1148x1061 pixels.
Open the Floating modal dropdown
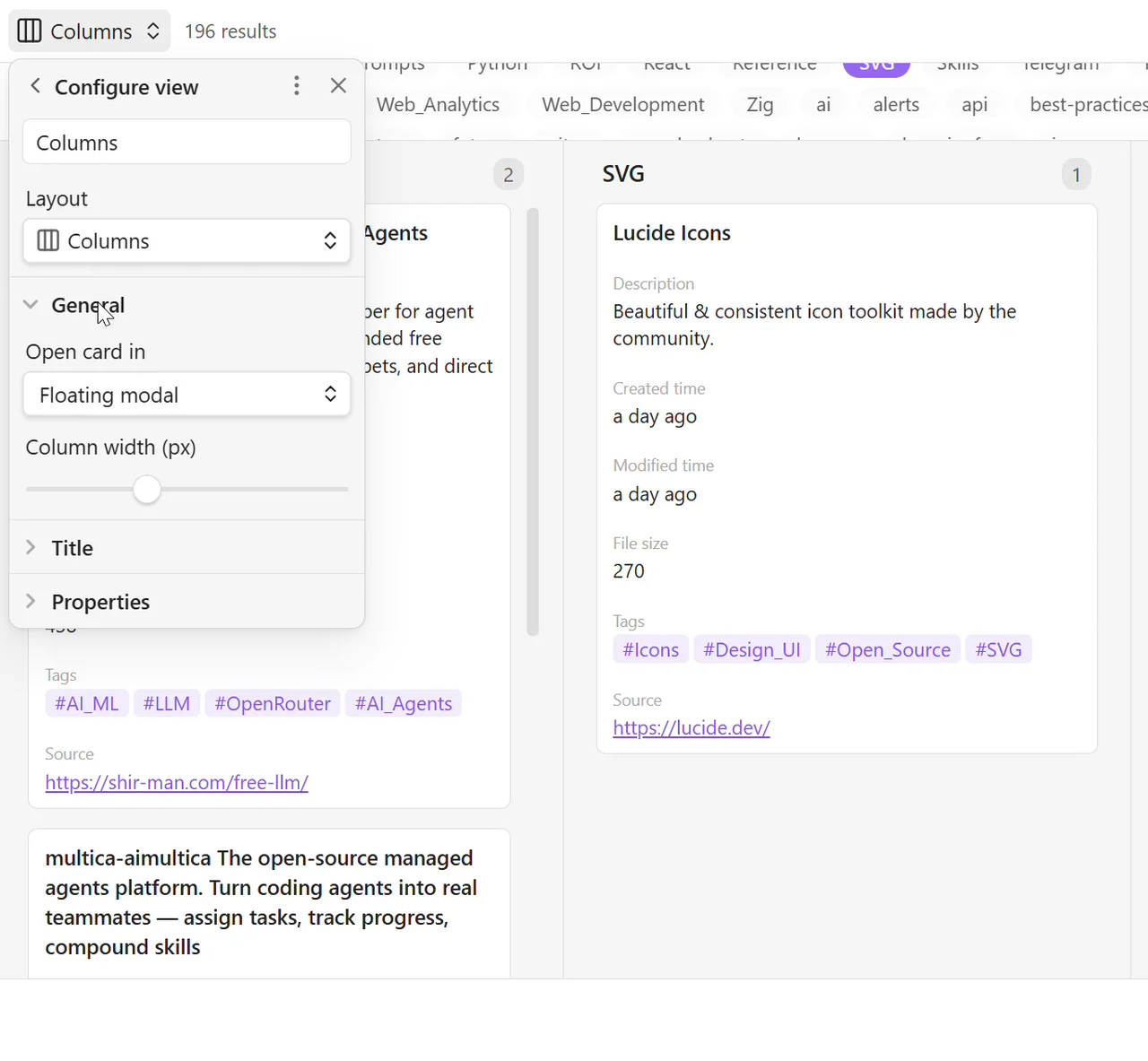pos(187,395)
